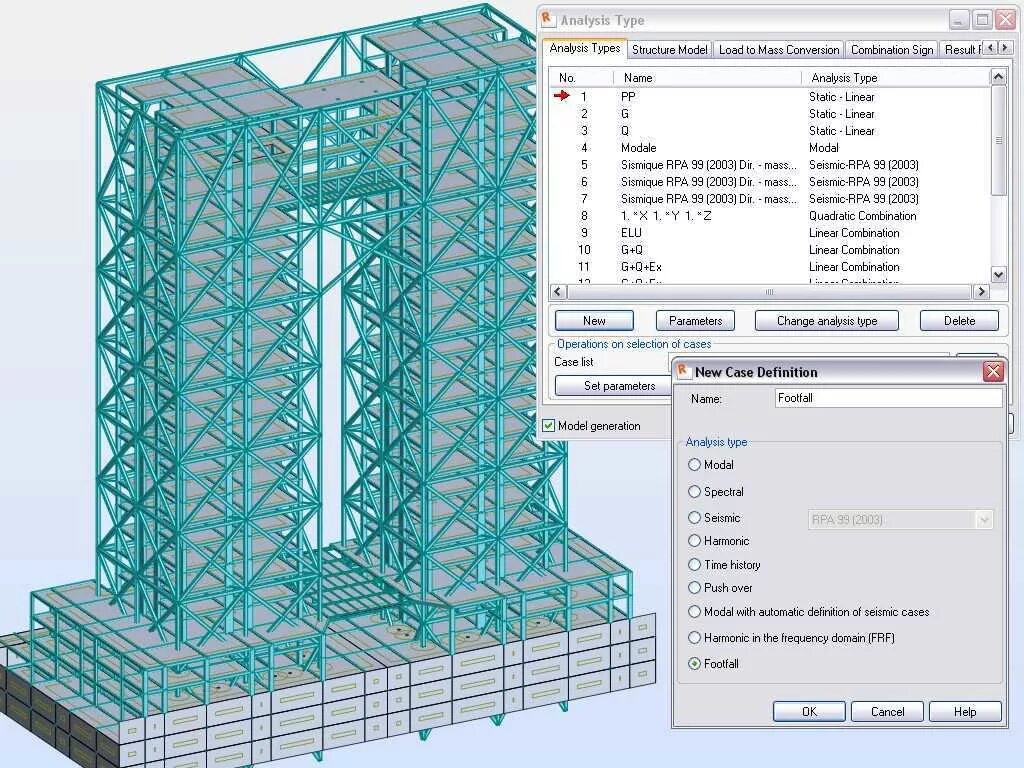Delete the selected analysis case
This screenshot has width=1024, height=768.
coord(959,321)
